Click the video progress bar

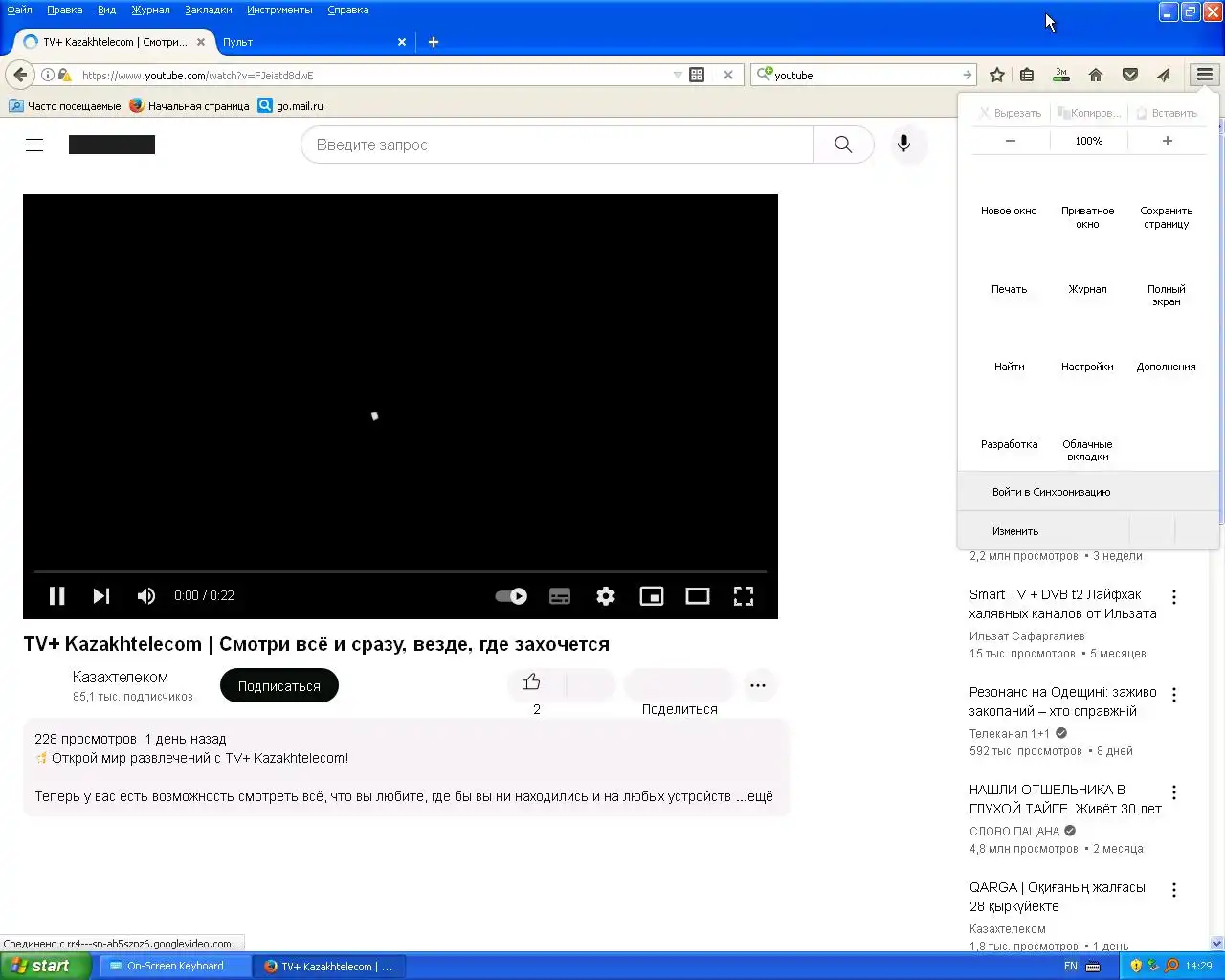point(400,571)
